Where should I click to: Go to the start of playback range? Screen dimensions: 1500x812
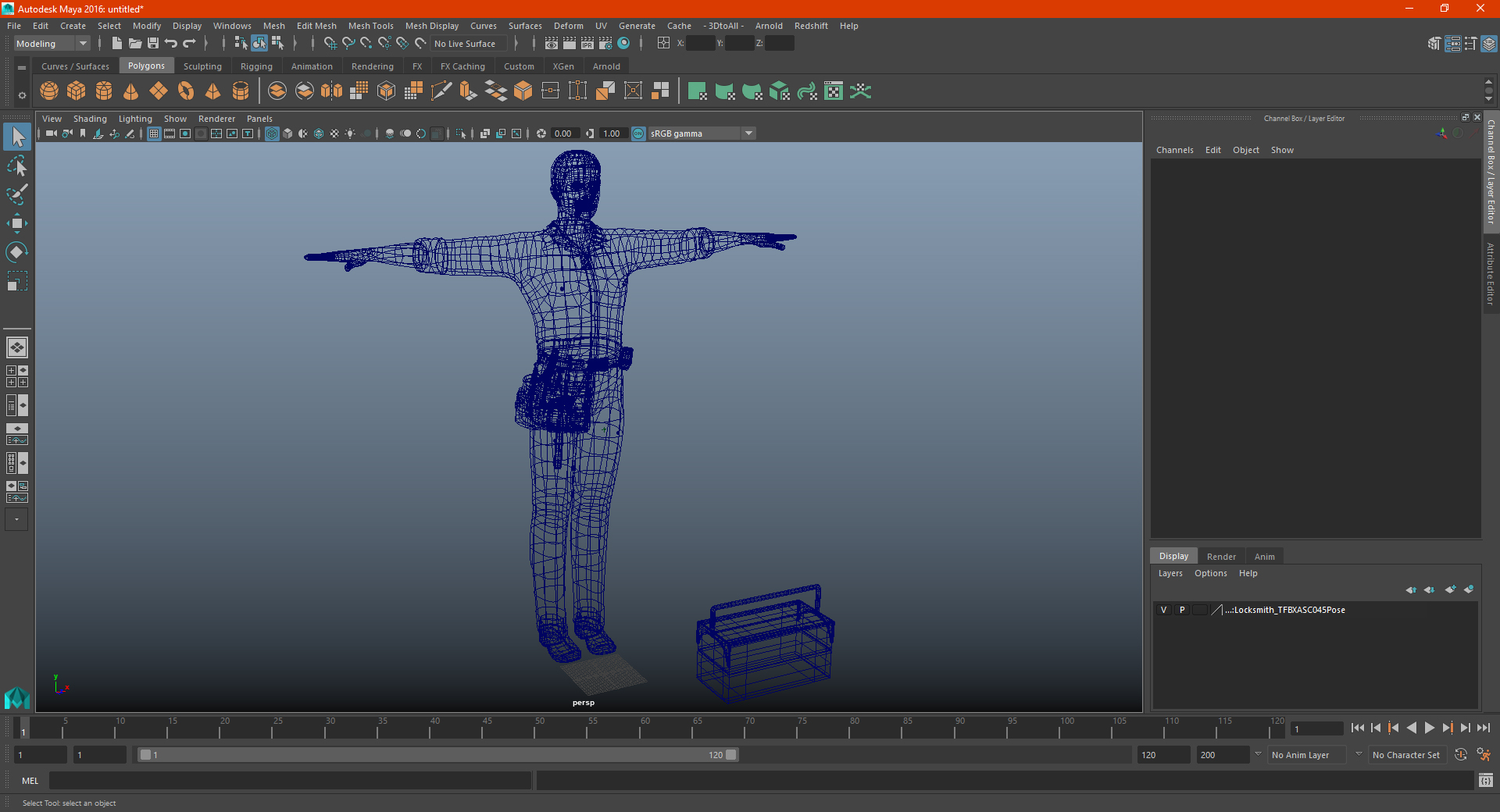click(x=1358, y=728)
